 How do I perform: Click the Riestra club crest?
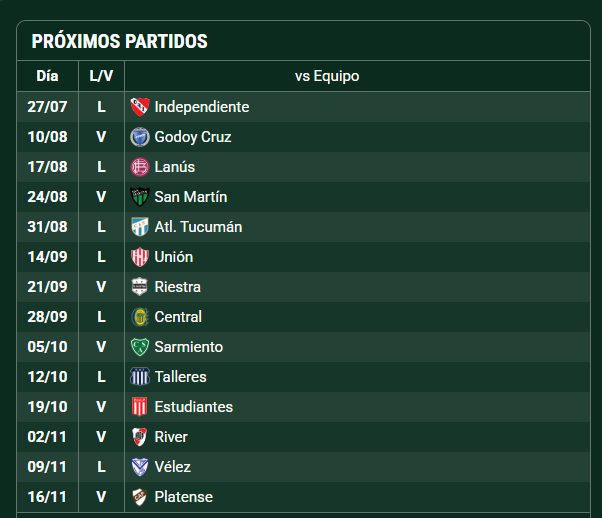(140, 287)
